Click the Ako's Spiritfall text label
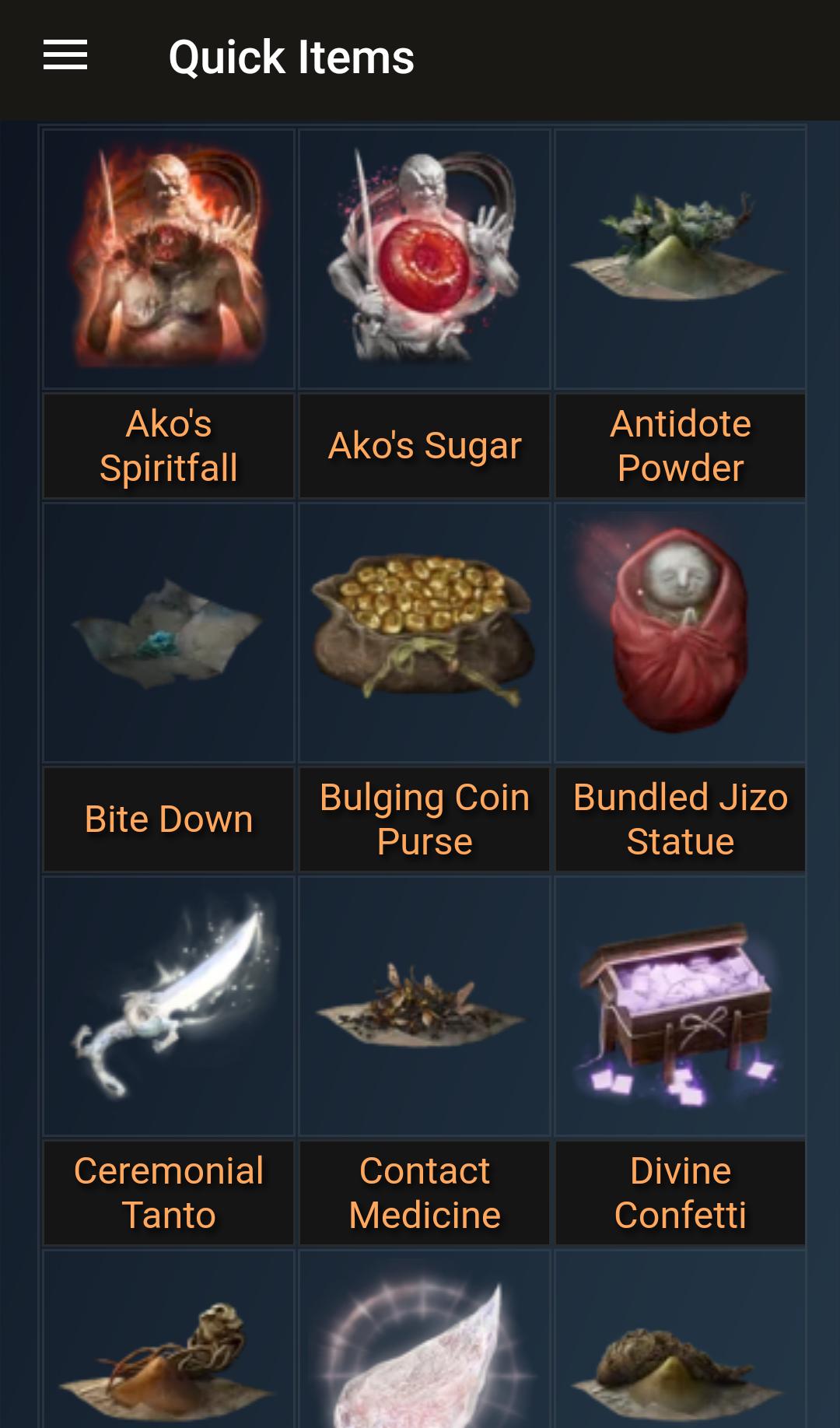The image size is (840, 1428). 169,446
